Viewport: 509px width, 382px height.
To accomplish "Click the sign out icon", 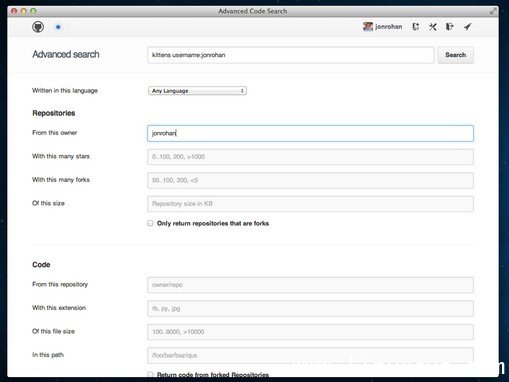I will coord(450,27).
